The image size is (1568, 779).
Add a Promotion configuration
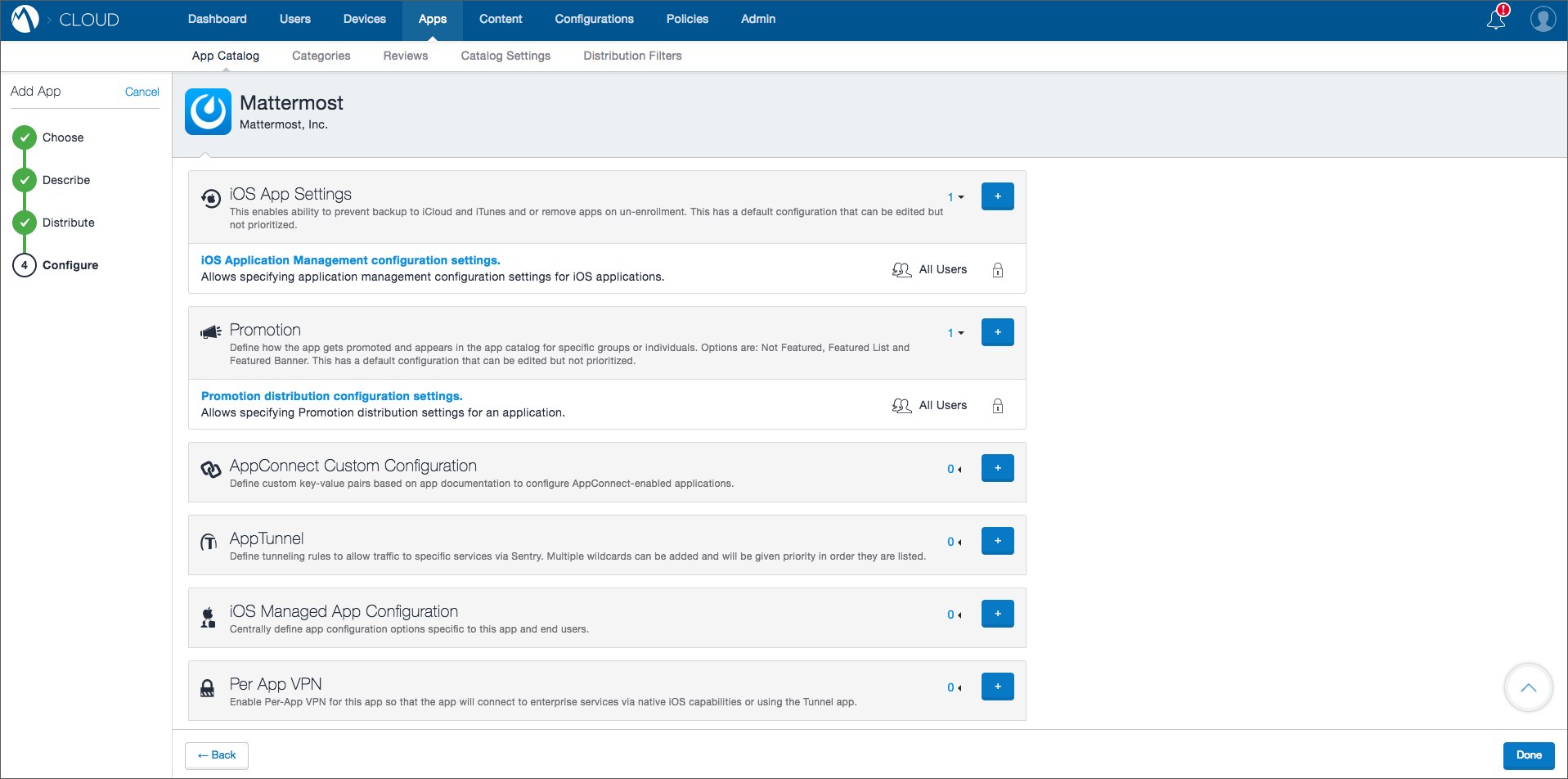pos(998,332)
